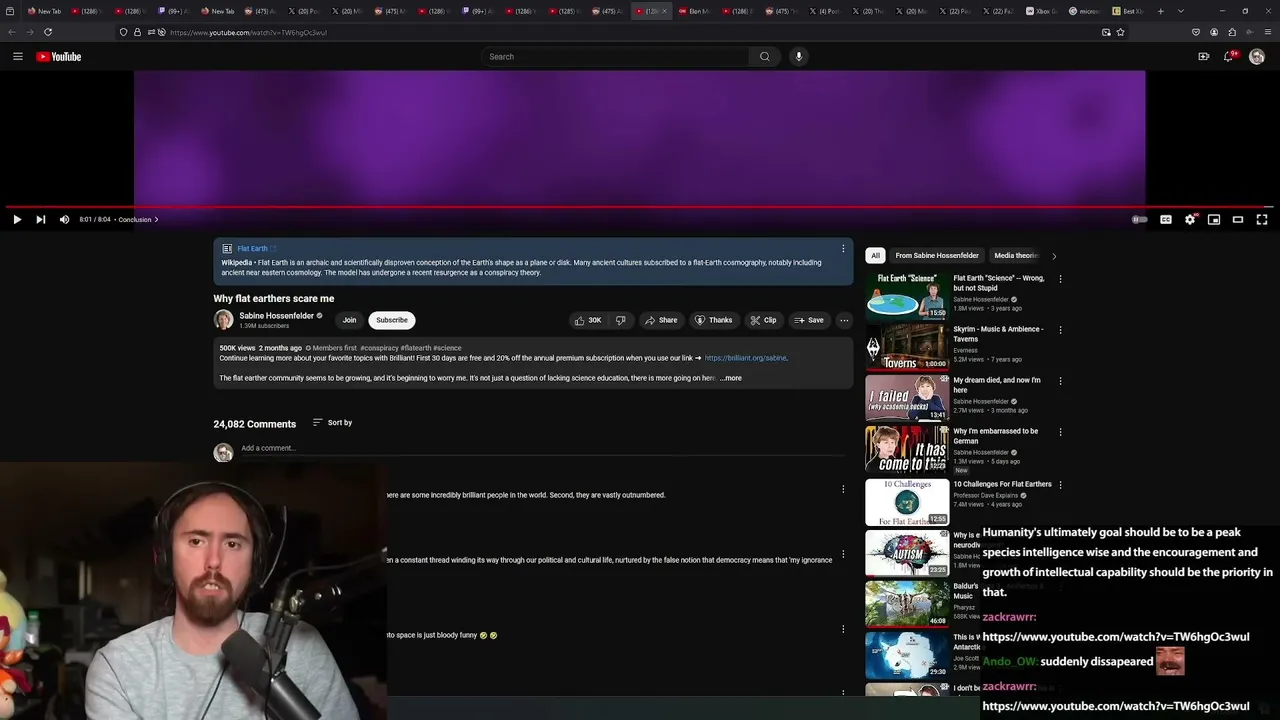Image resolution: width=1280 pixels, height=720 pixels.
Task: Dislike the video
Action: pyautogui.click(x=621, y=320)
